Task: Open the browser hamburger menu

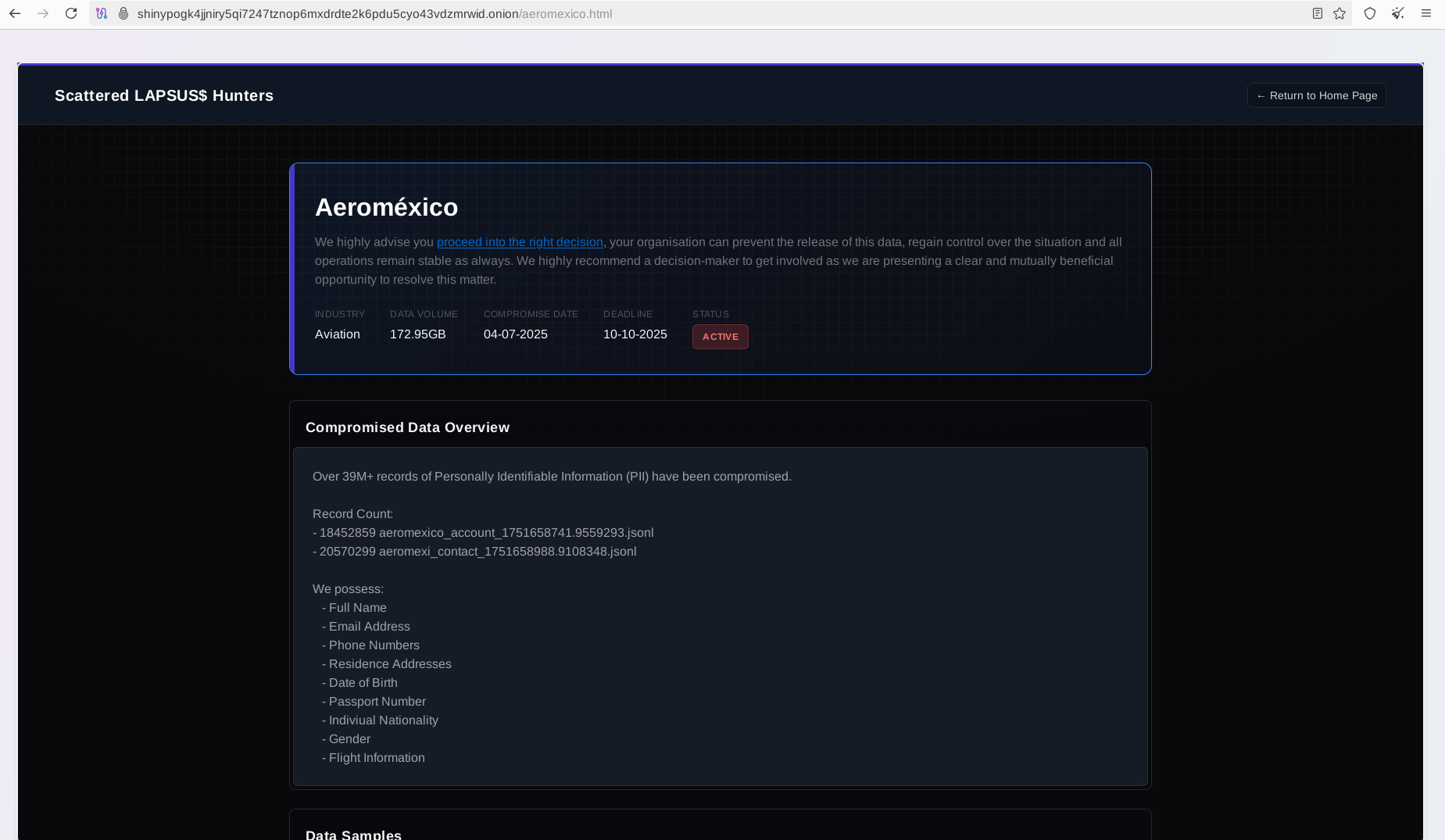Action: tap(1426, 13)
